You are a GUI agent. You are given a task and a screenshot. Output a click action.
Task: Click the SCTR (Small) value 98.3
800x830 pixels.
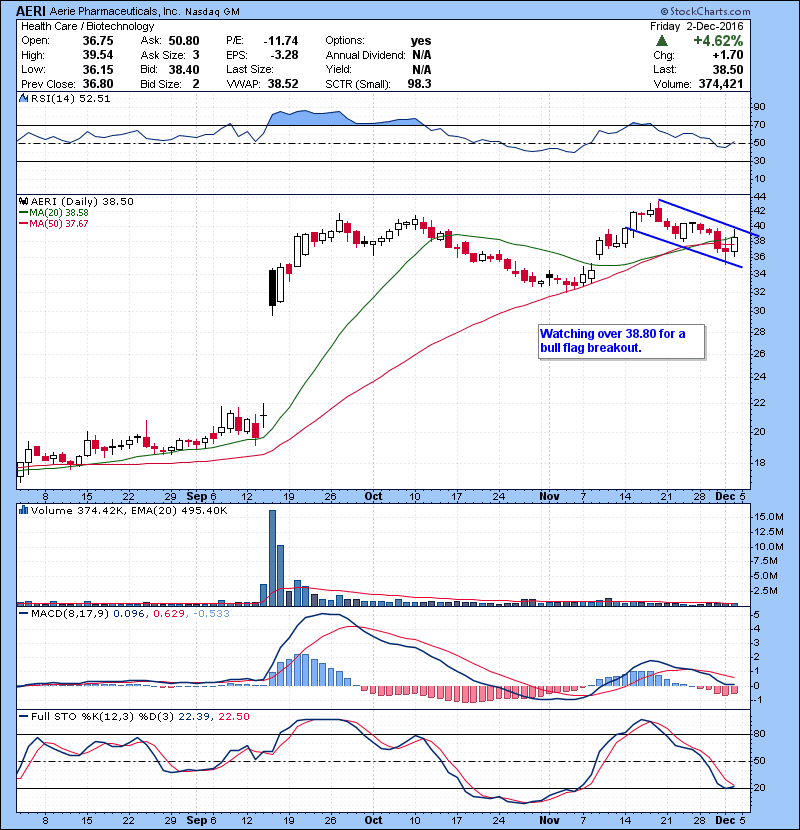(419, 84)
